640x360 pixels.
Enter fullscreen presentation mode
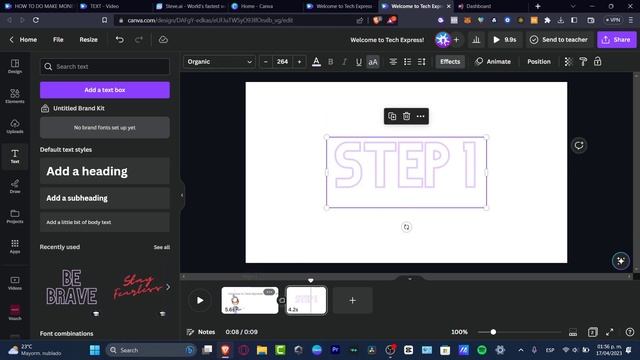(610, 332)
